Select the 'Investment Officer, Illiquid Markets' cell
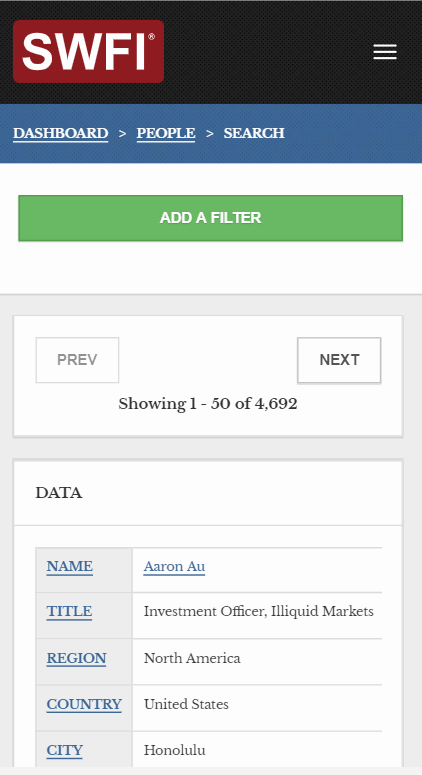 (258, 612)
